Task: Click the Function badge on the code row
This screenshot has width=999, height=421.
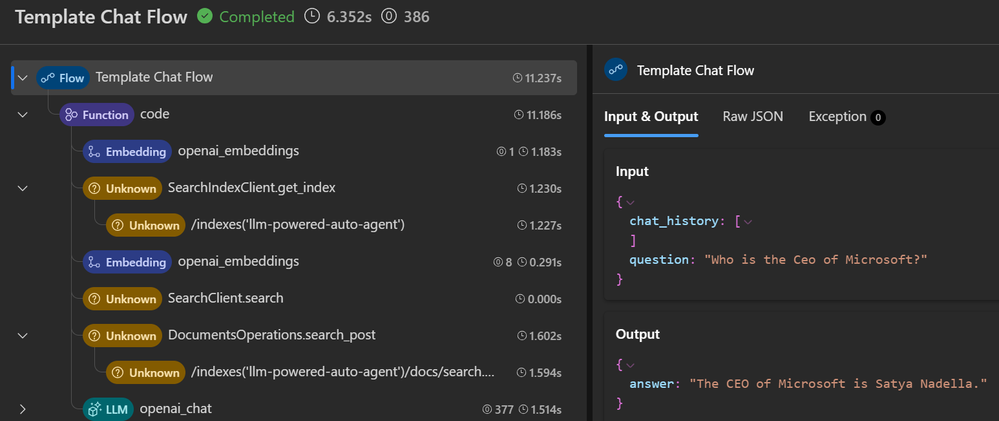Action: click(x=97, y=115)
